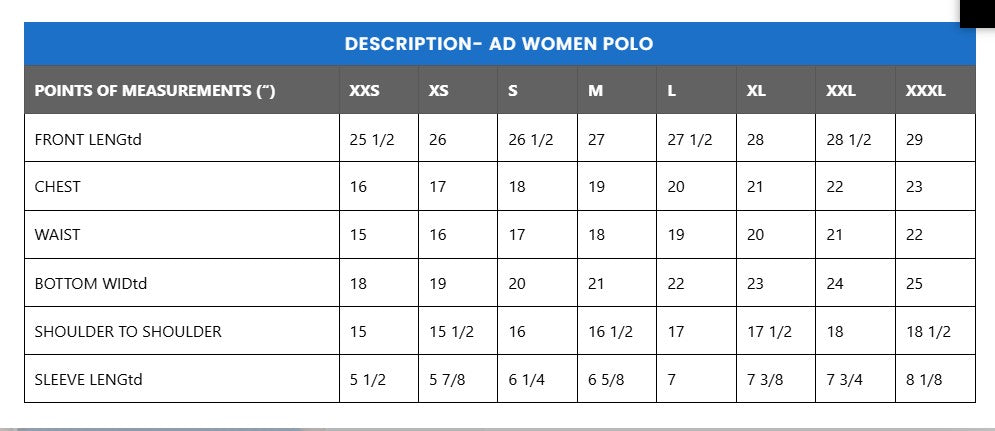Select the Bottom Width value for XXXL

[914, 283]
